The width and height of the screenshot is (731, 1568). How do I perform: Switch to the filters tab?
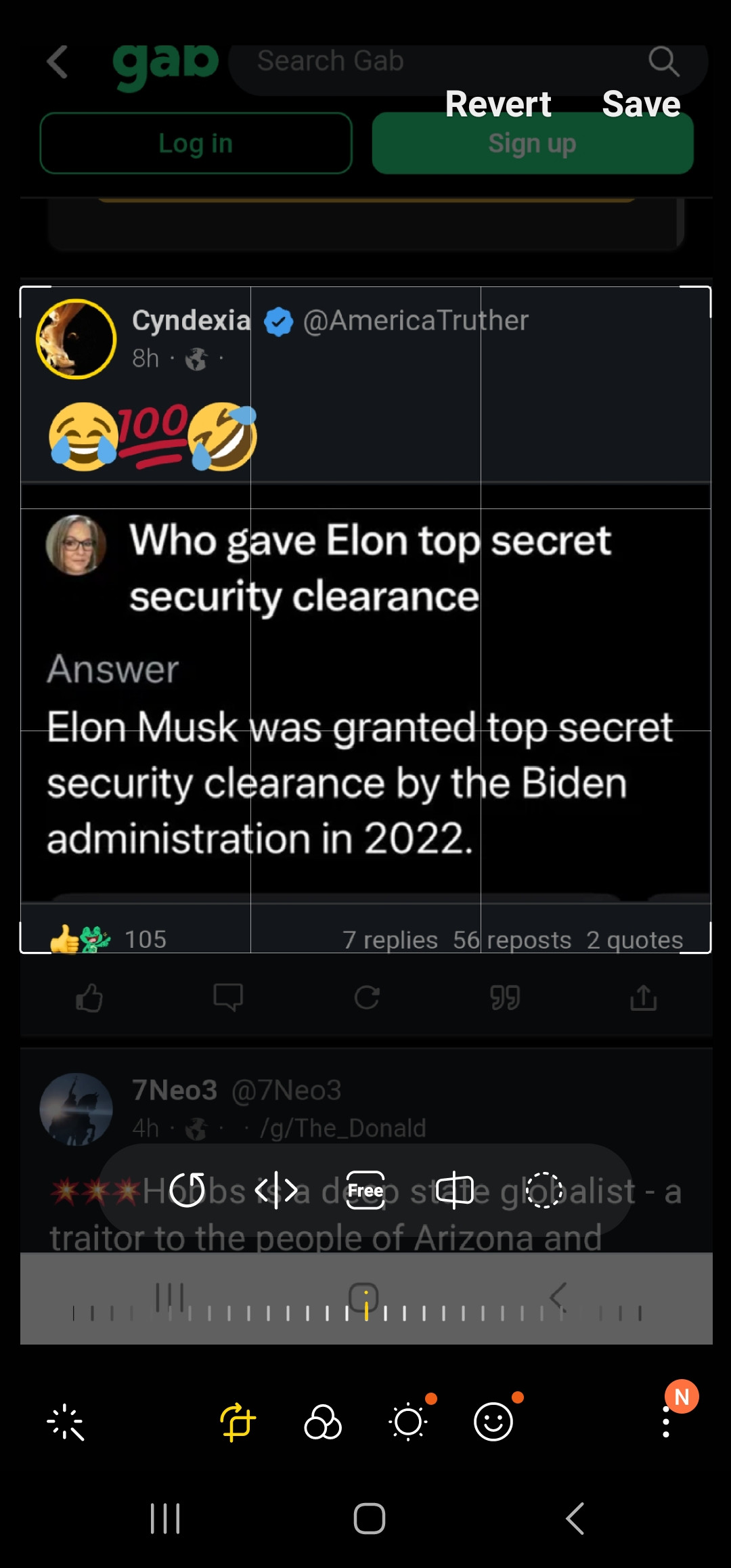(x=323, y=1422)
